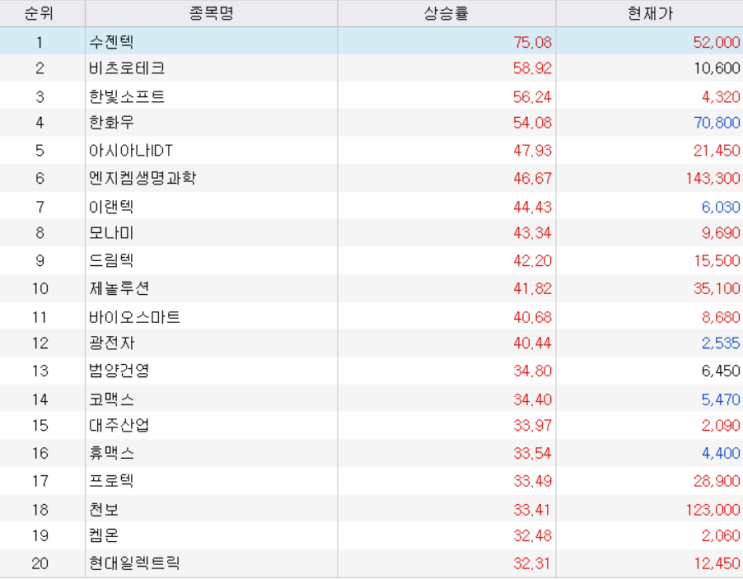Sort by the 순위 column header
The width and height of the screenshot is (743, 579).
(x=42, y=13)
